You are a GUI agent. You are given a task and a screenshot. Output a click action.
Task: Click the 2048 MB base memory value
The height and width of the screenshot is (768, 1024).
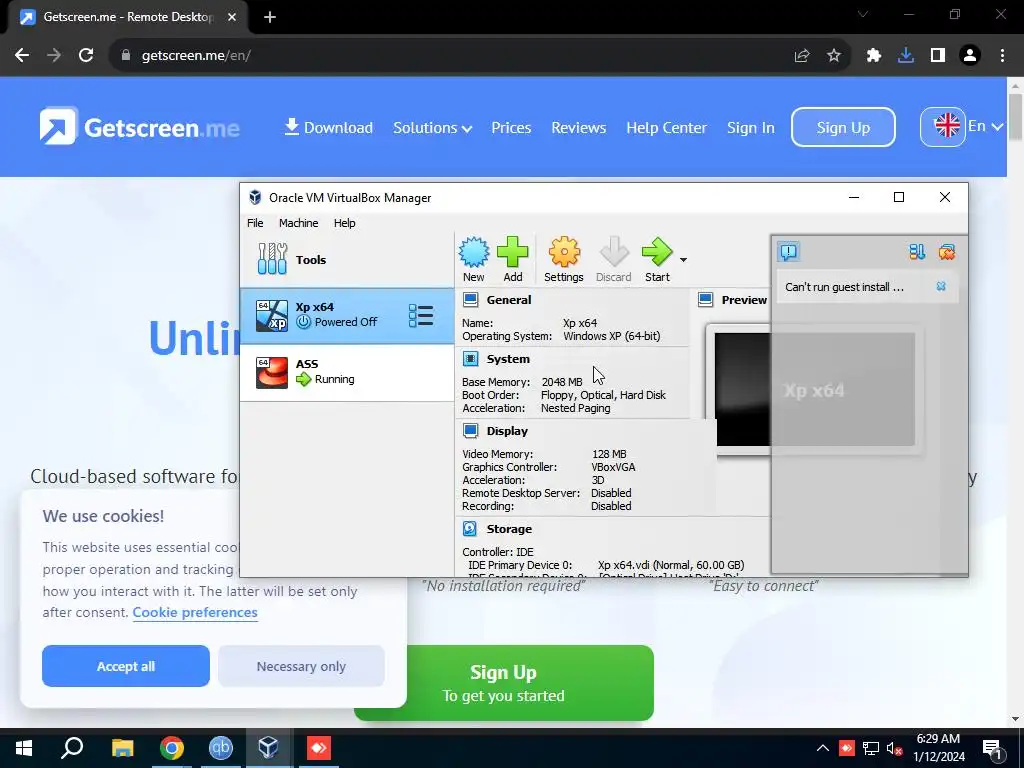pyautogui.click(x=562, y=382)
